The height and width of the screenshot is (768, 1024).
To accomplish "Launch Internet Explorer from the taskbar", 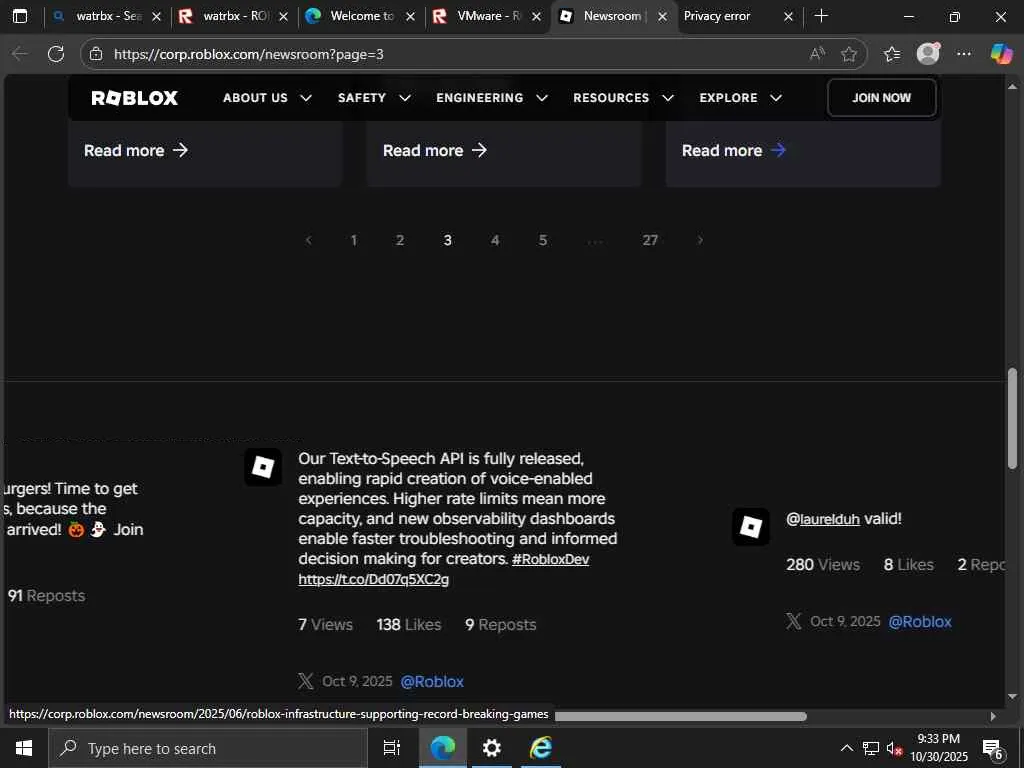I will click(x=541, y=748).
